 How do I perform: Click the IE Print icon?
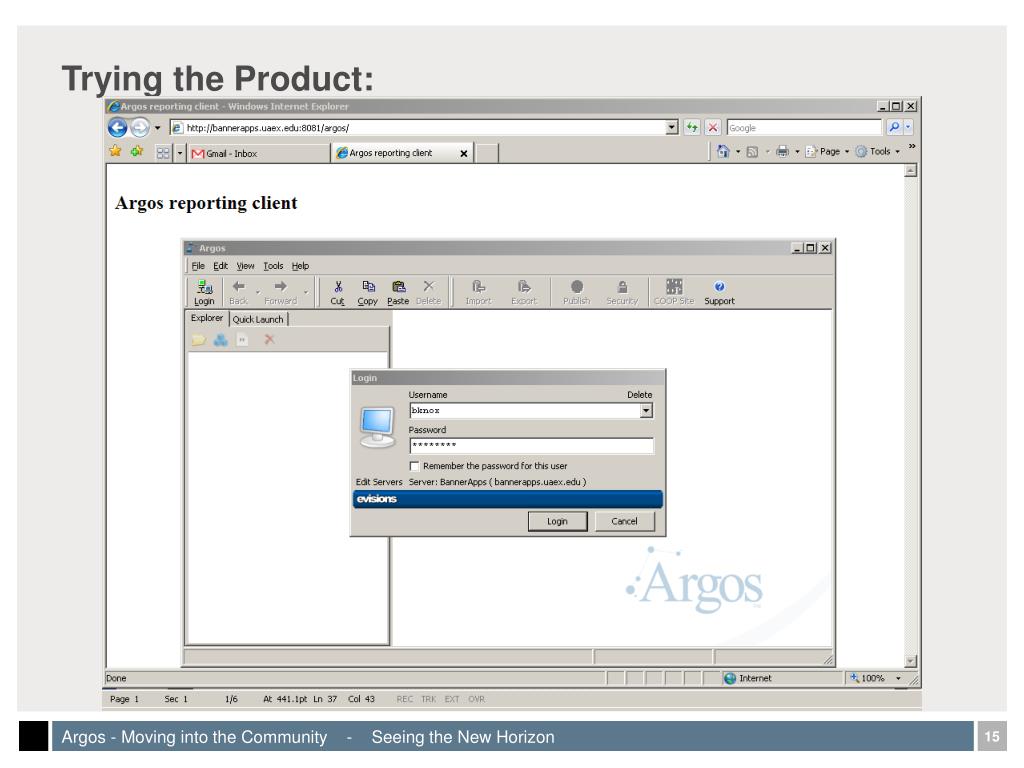point(782,152)
